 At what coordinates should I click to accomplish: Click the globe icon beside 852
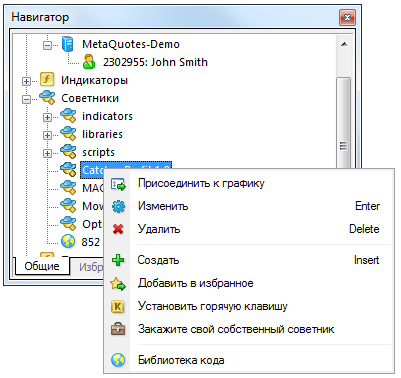(x=68, y=241)
